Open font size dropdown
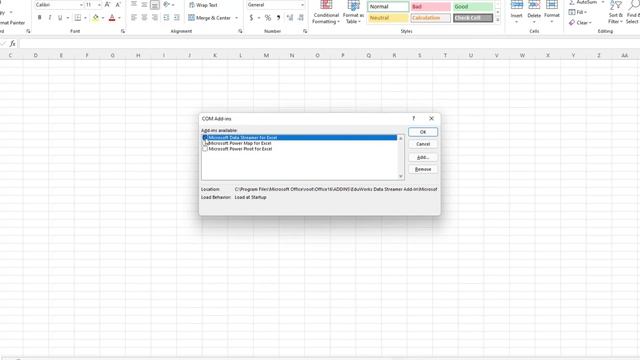Image resolution: width=640 pixels, height=360 pixels. tap(99, 5)
